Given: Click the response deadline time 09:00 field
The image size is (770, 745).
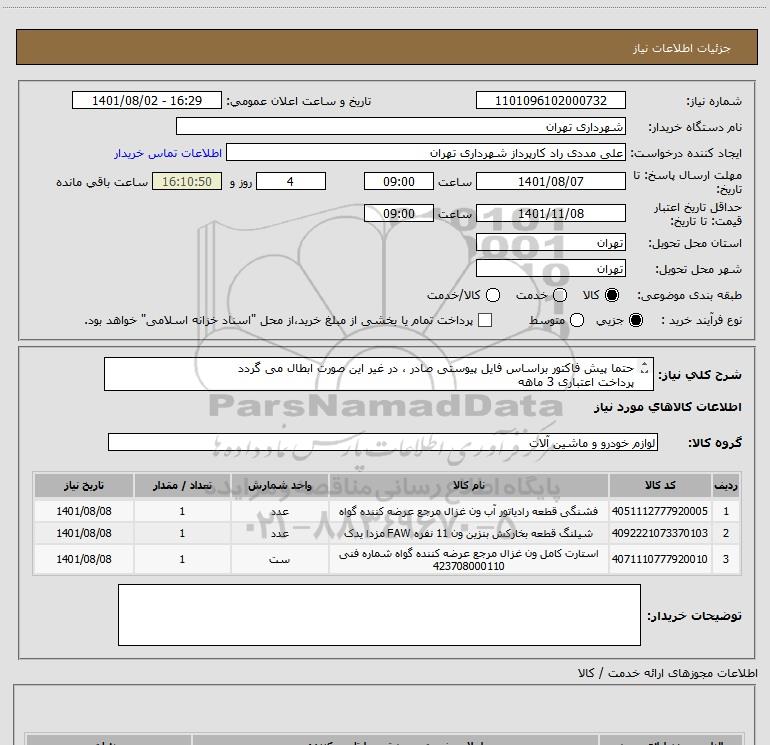Looking at the screenshot, I should pyautogui.click(x=399, y=181).
